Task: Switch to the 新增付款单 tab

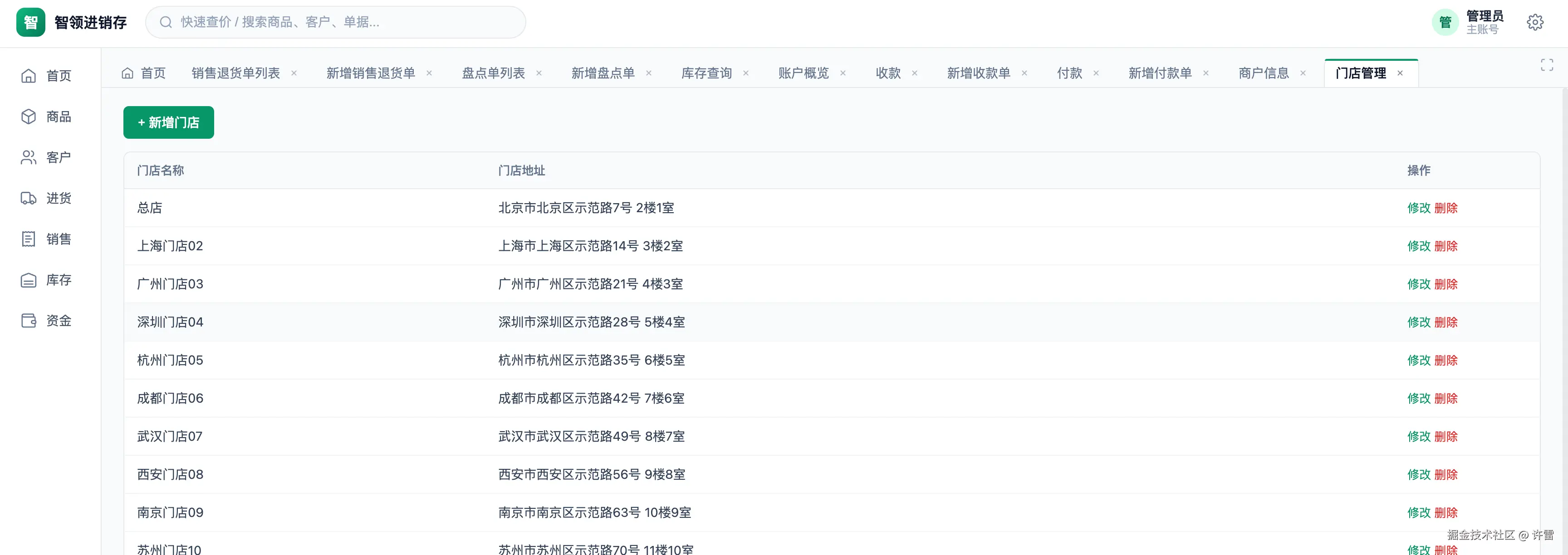Action: 1160,73
